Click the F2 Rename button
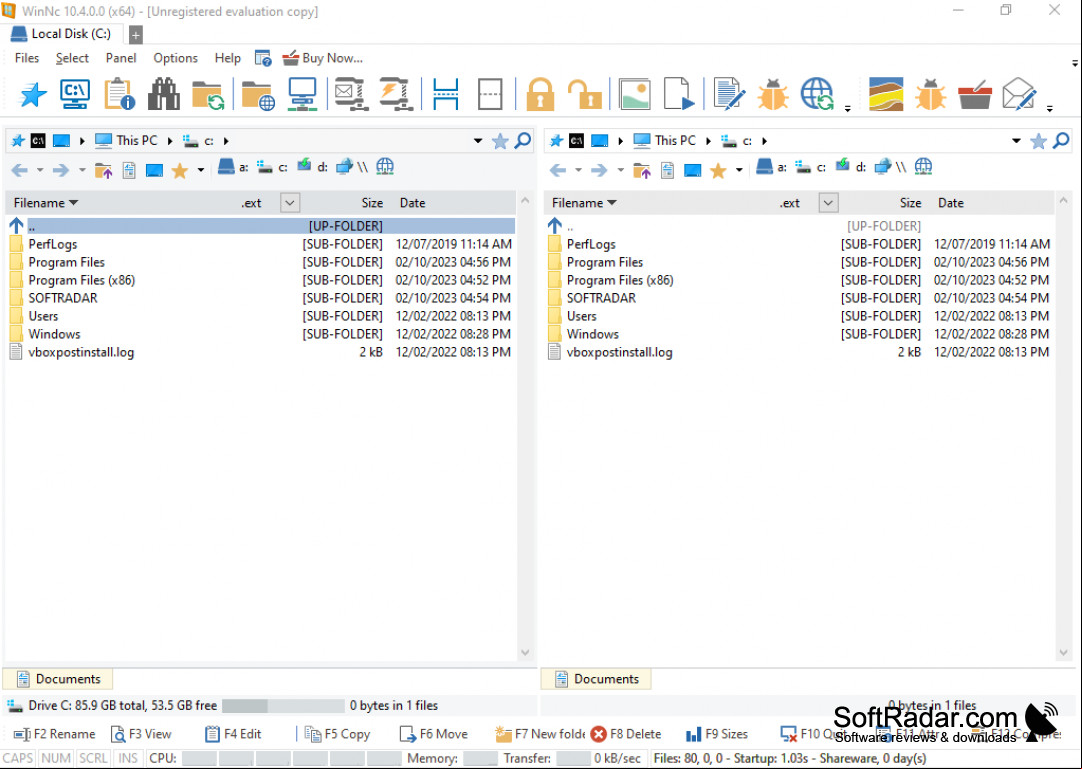 (55, 734)
